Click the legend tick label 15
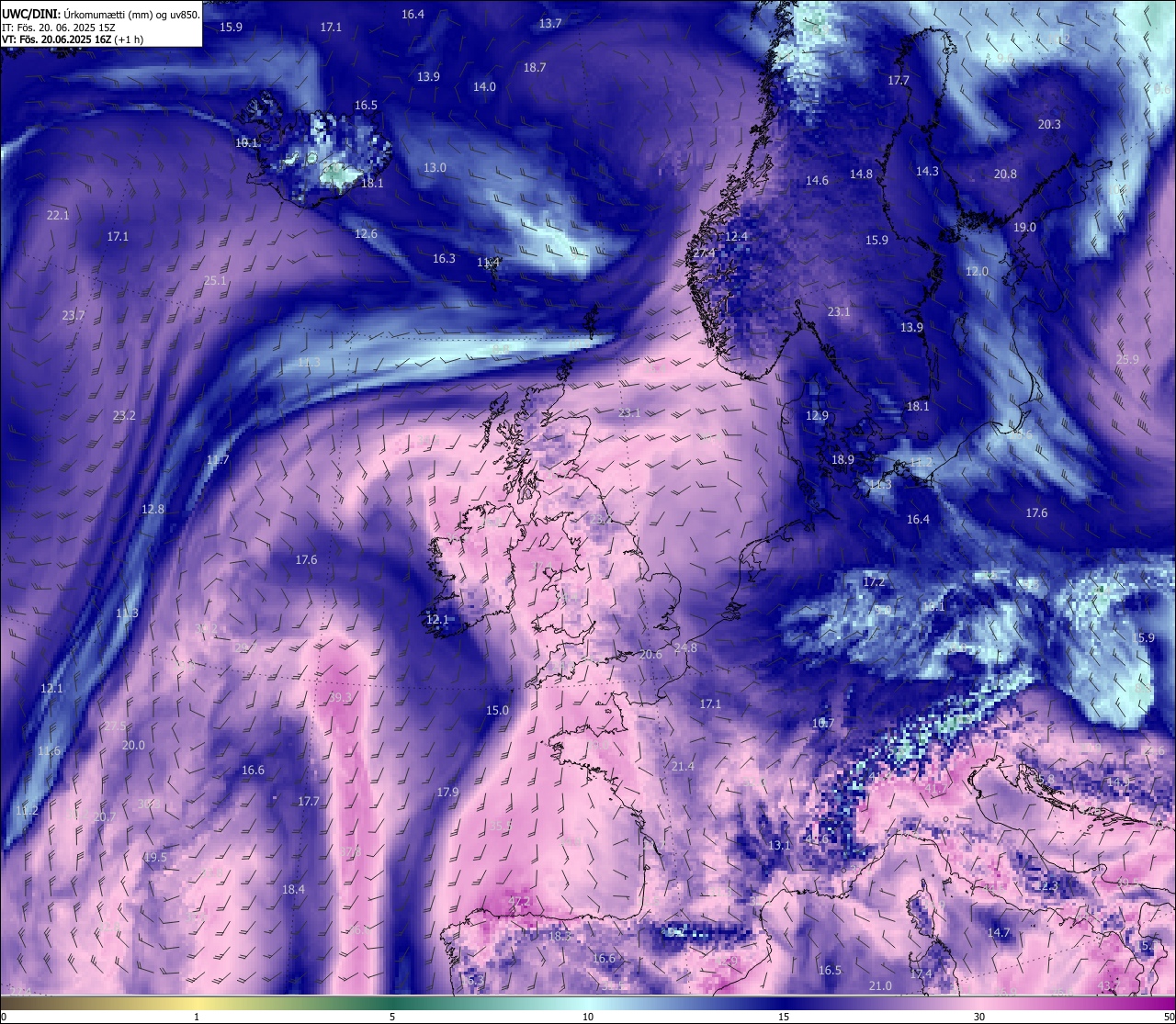This screenshot has width=1176, height=1024. point(784,1018)
